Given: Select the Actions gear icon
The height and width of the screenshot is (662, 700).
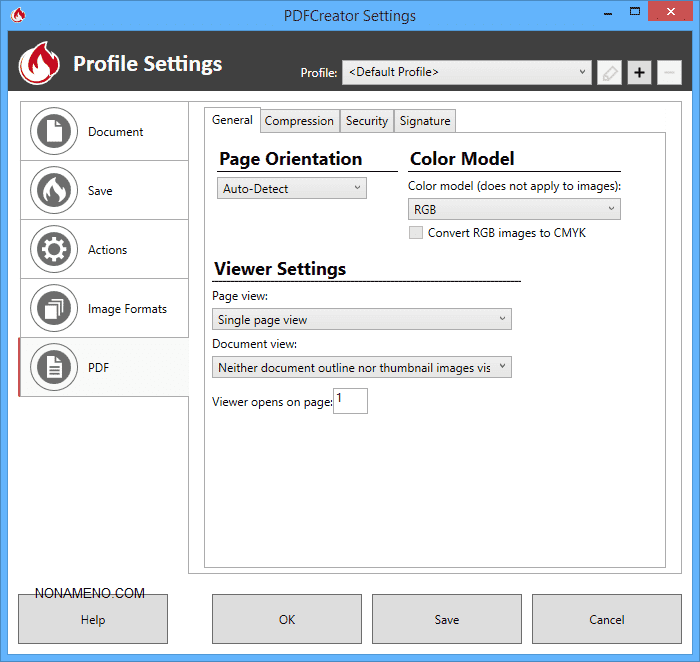Looking at the screenshot, I should pyautogui.click(x=54, y=250).
